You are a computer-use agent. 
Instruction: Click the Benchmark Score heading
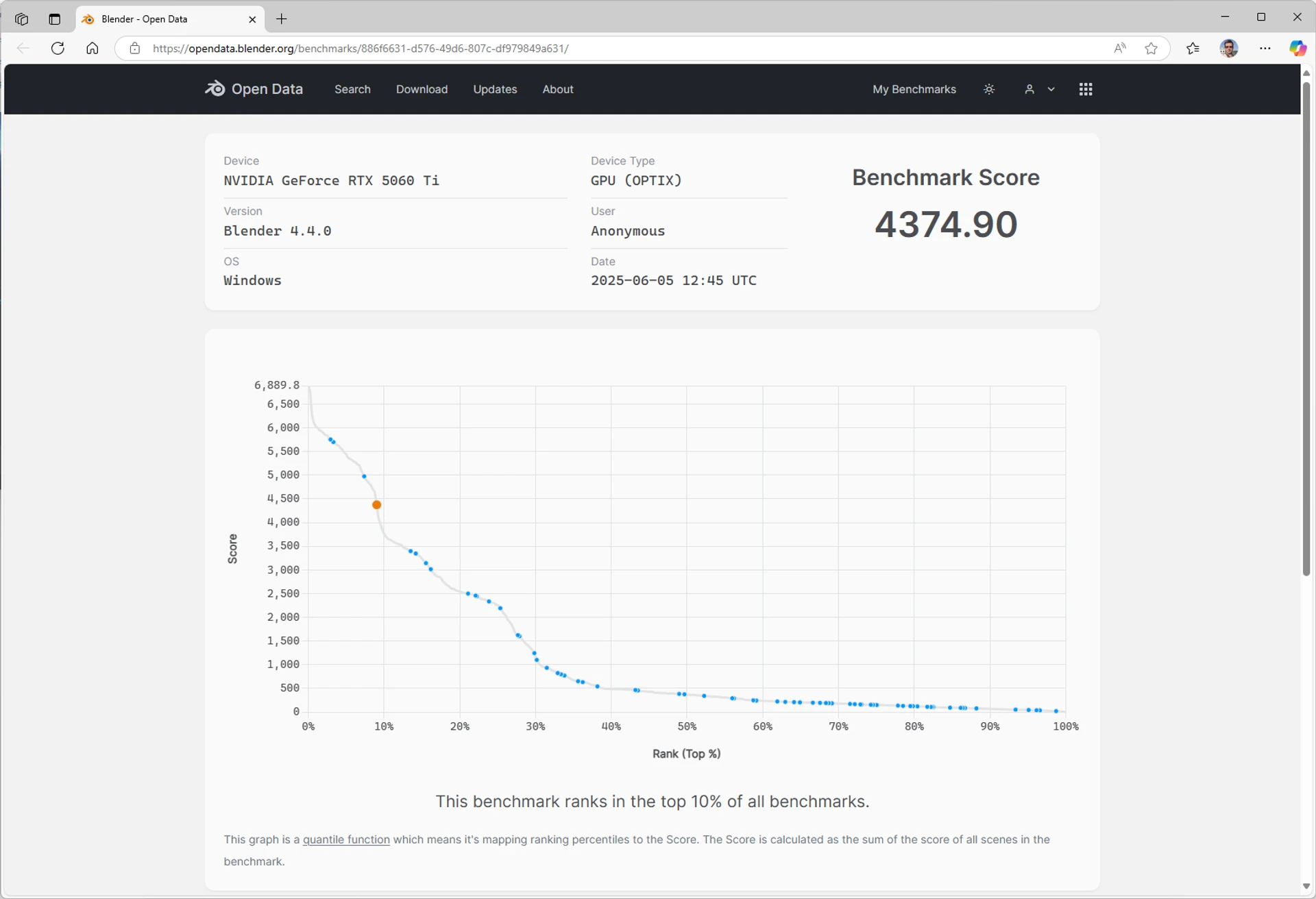click(946, 177)
